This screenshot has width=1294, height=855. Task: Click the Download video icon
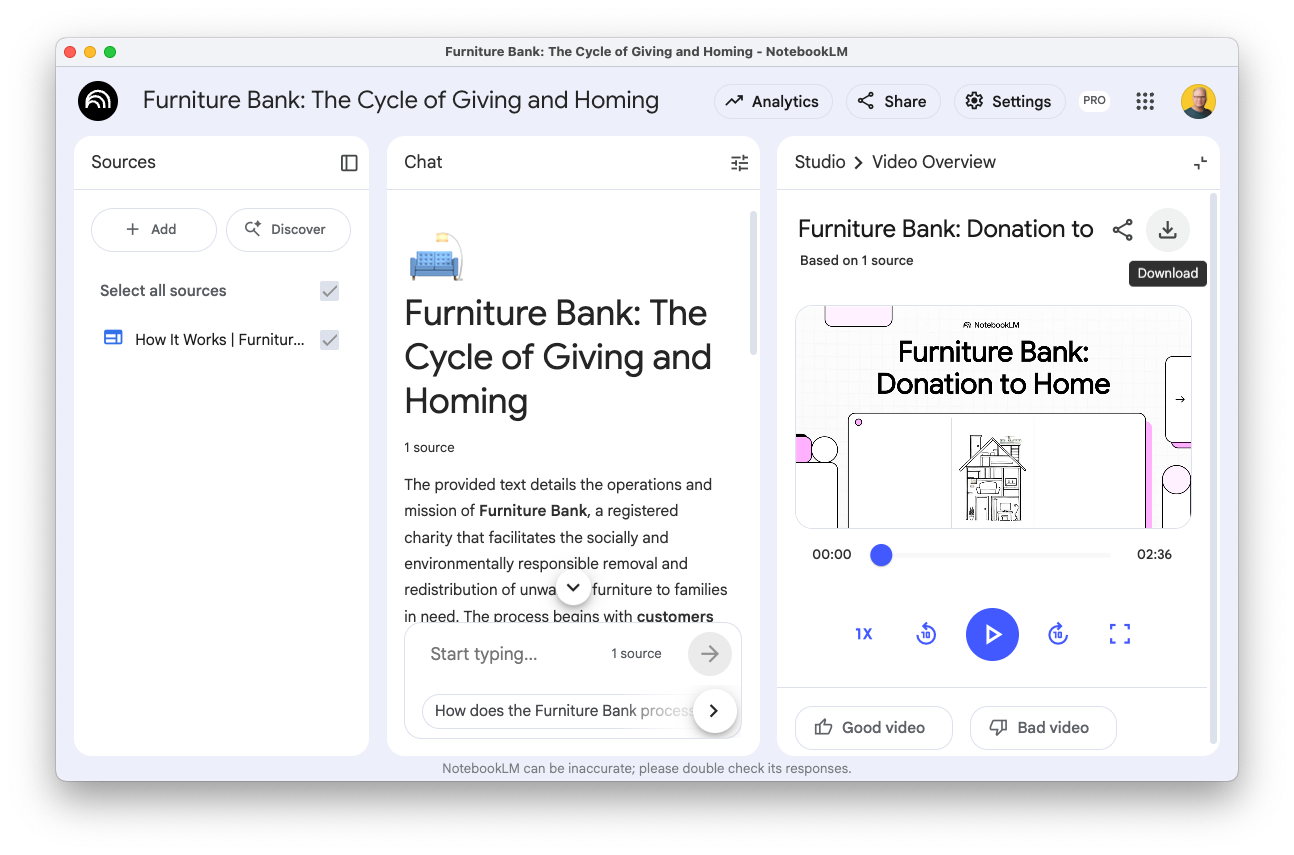[x=1167, y=230]
